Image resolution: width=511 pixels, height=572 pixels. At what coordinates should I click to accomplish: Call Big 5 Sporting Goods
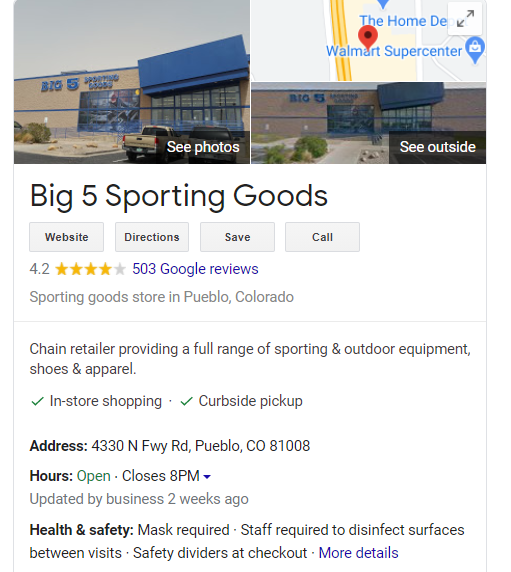(x=322, y=237)
